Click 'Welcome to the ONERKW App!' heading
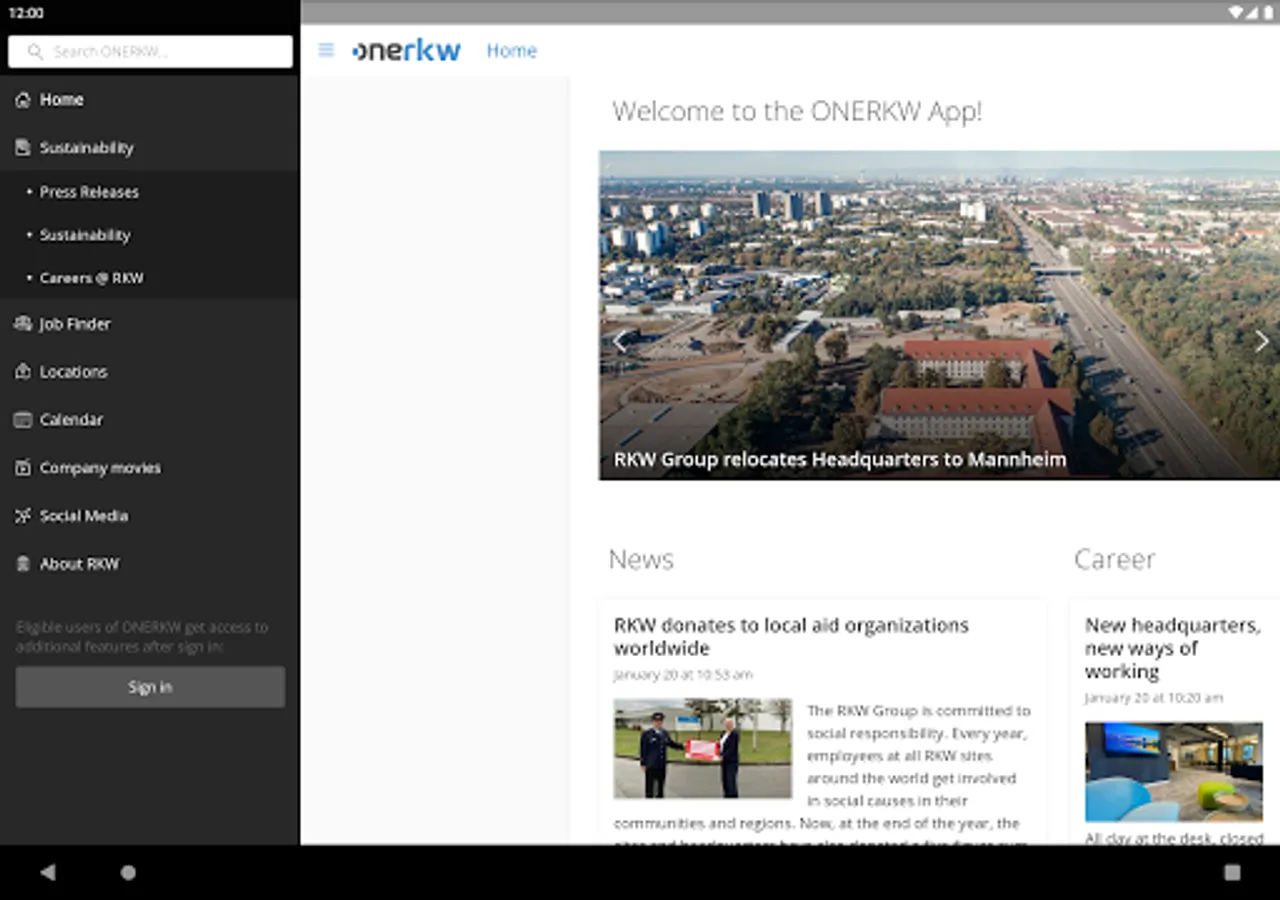This screenshot has height=900, width=1280. pos(797,111)
